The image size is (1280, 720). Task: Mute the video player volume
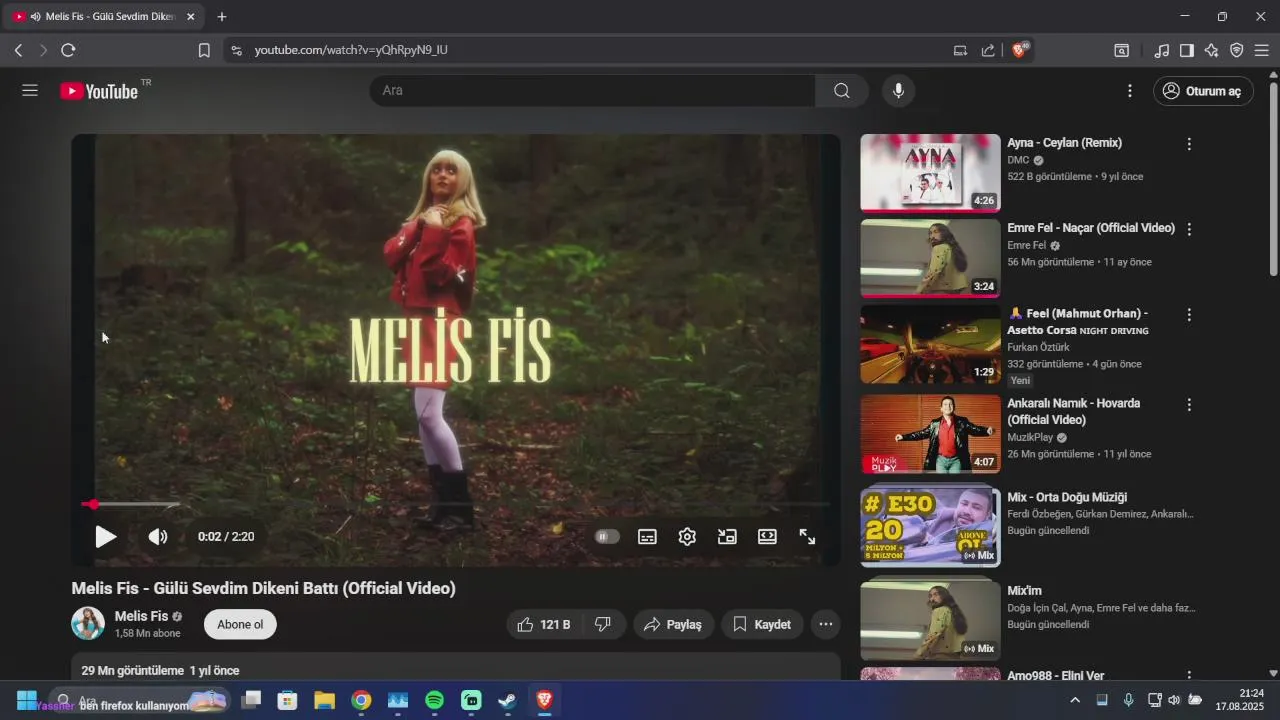coord(158,537)
